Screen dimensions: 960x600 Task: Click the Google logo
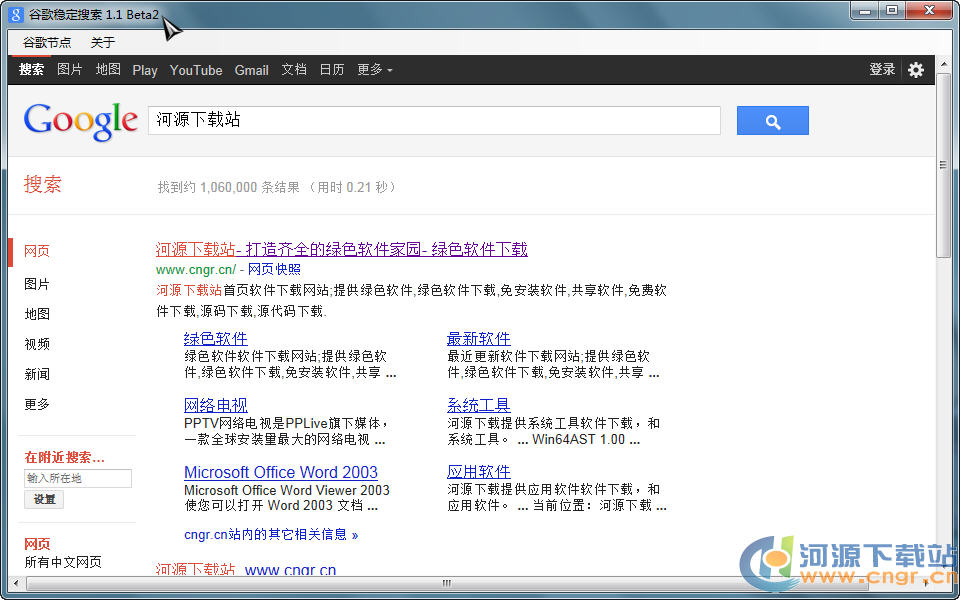click(80, 121)
